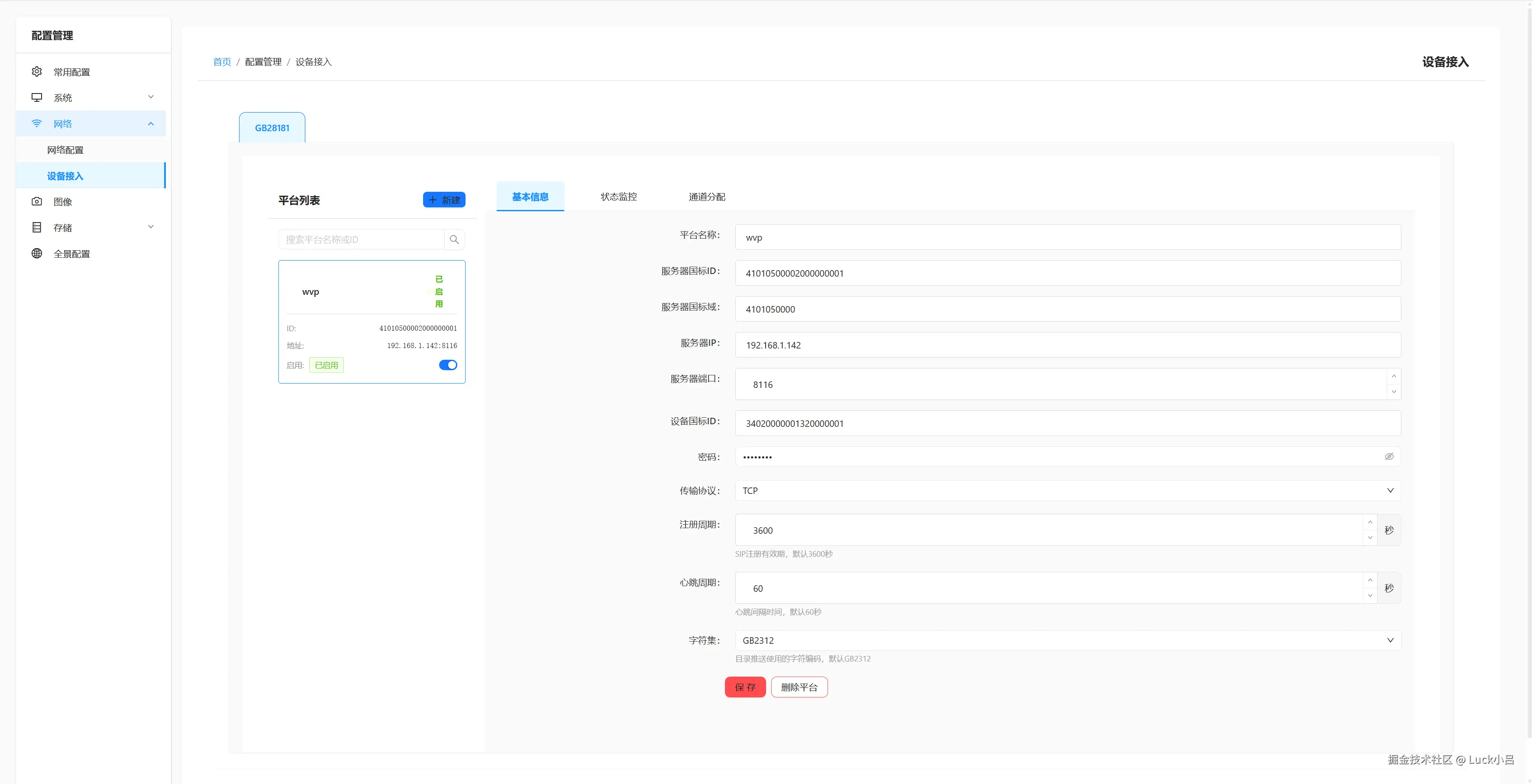Expand the 系统 menu chevron
The image size is (1533, 784).
coord(151,97)
